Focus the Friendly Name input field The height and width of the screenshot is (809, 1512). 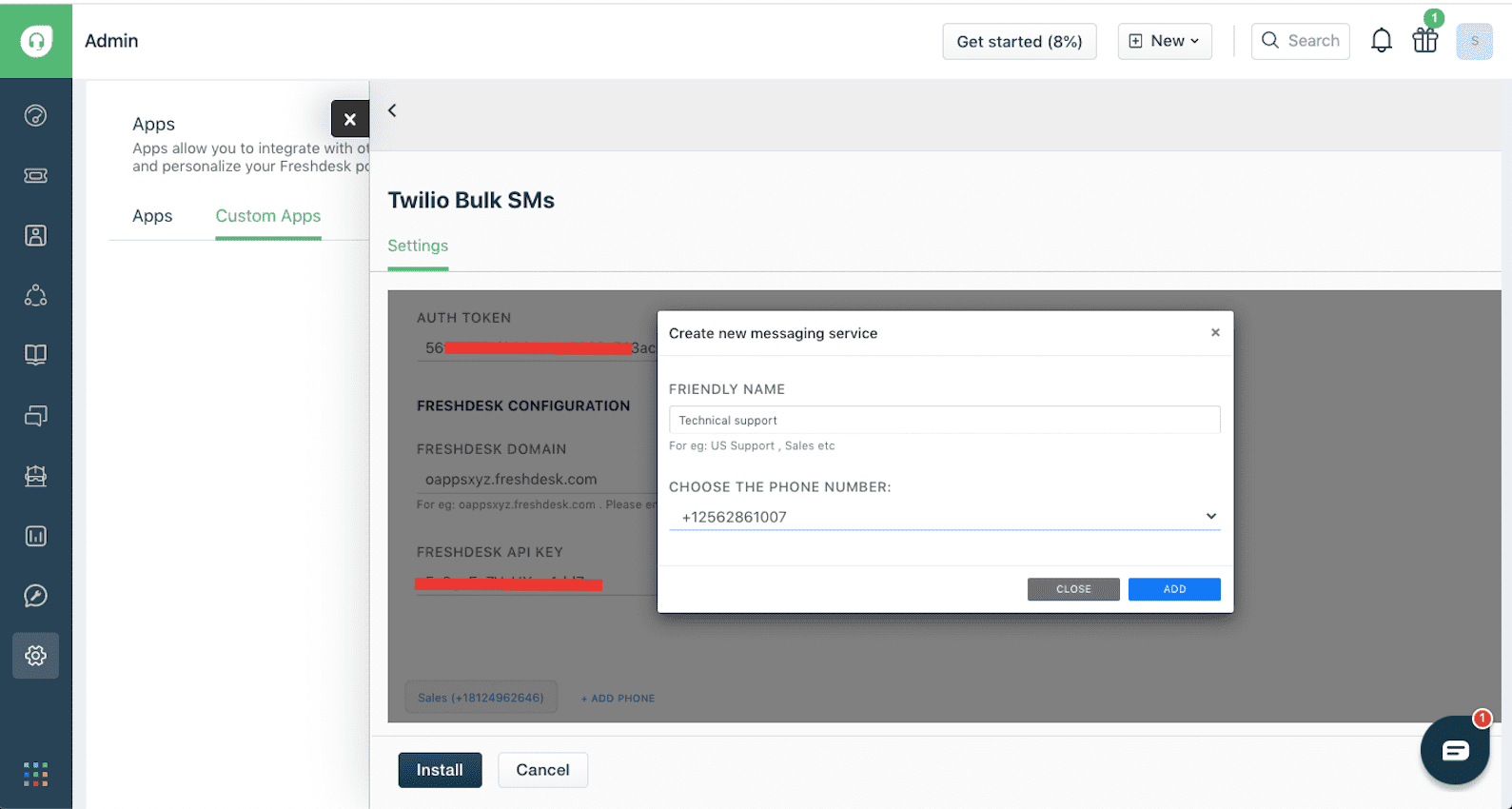[944, 420]
